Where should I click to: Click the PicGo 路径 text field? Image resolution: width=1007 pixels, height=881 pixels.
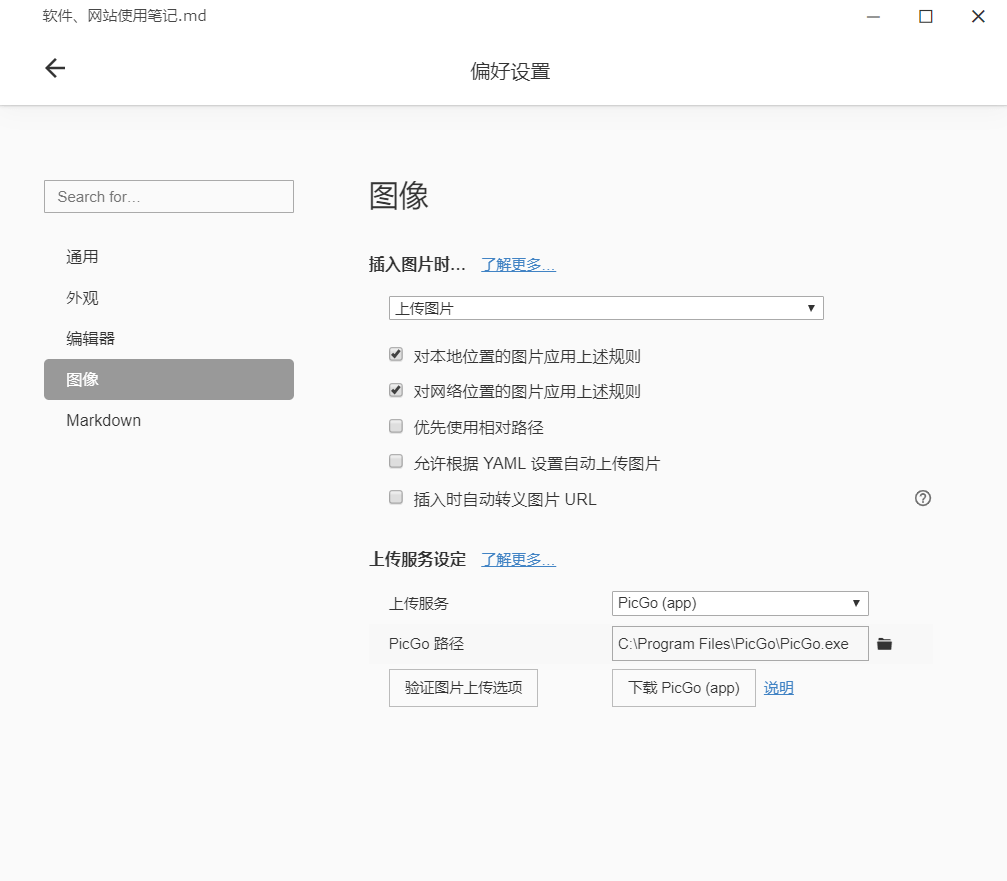740,643
